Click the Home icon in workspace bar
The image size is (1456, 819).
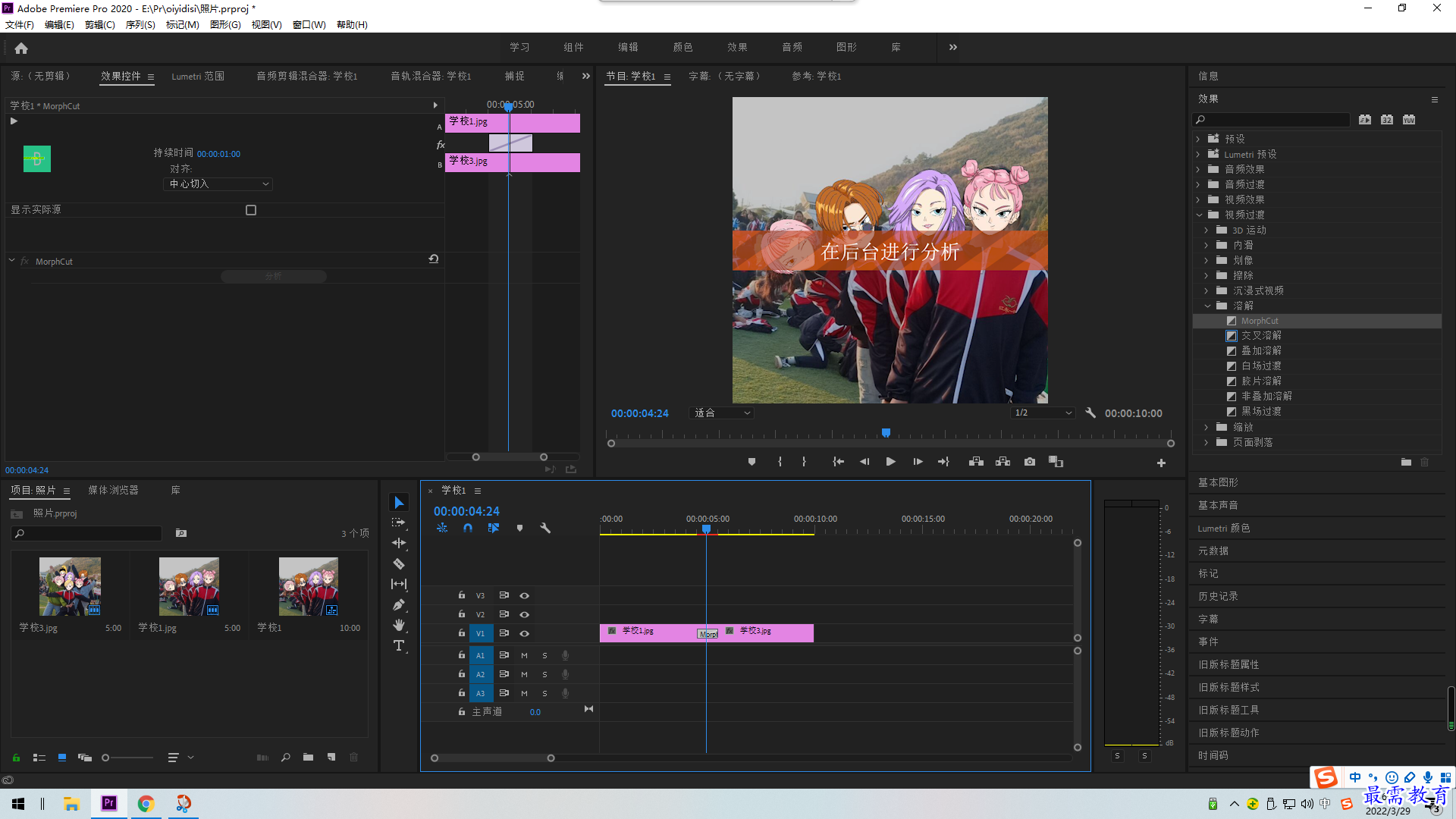(21, 48)
